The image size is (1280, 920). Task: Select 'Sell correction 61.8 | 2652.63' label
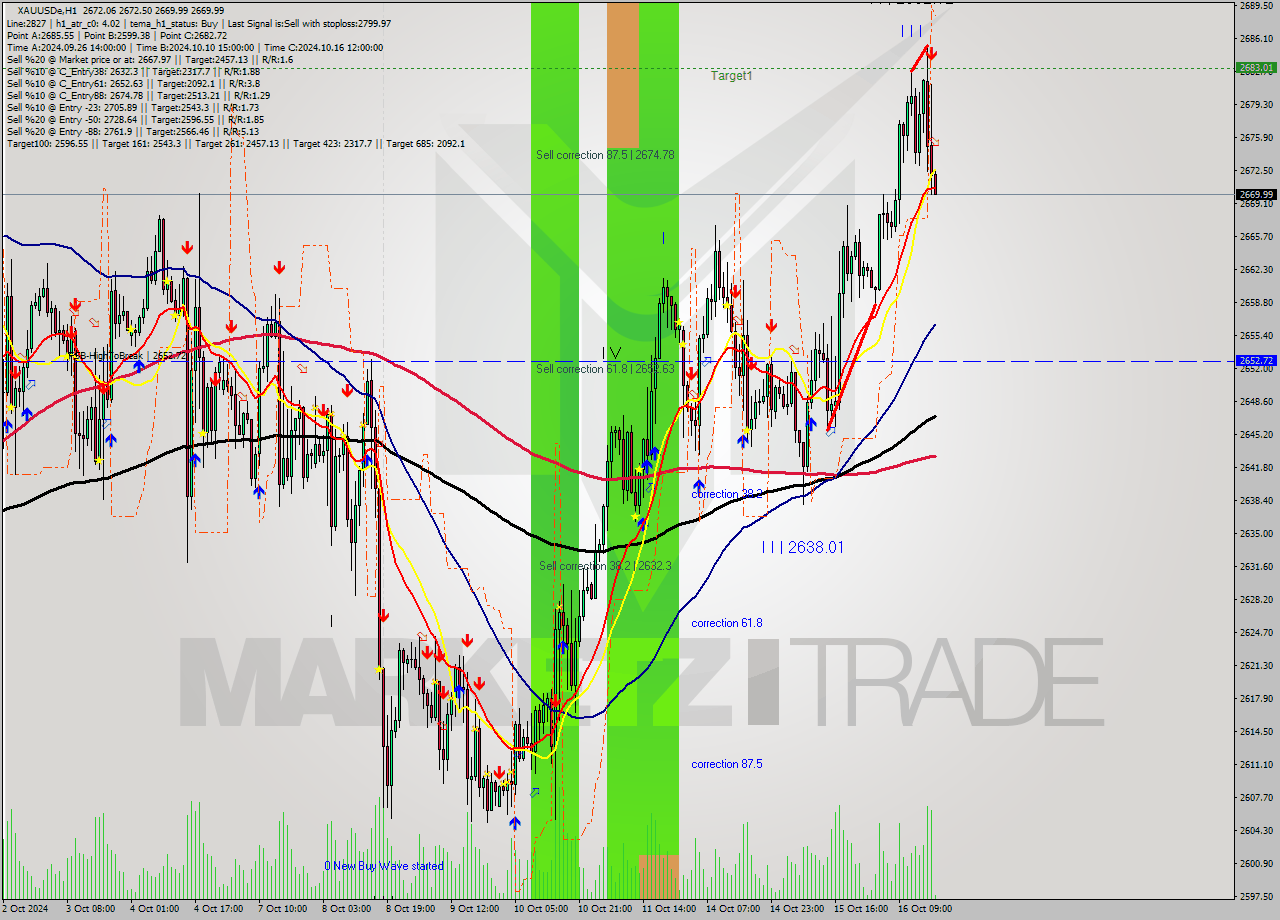605,369
